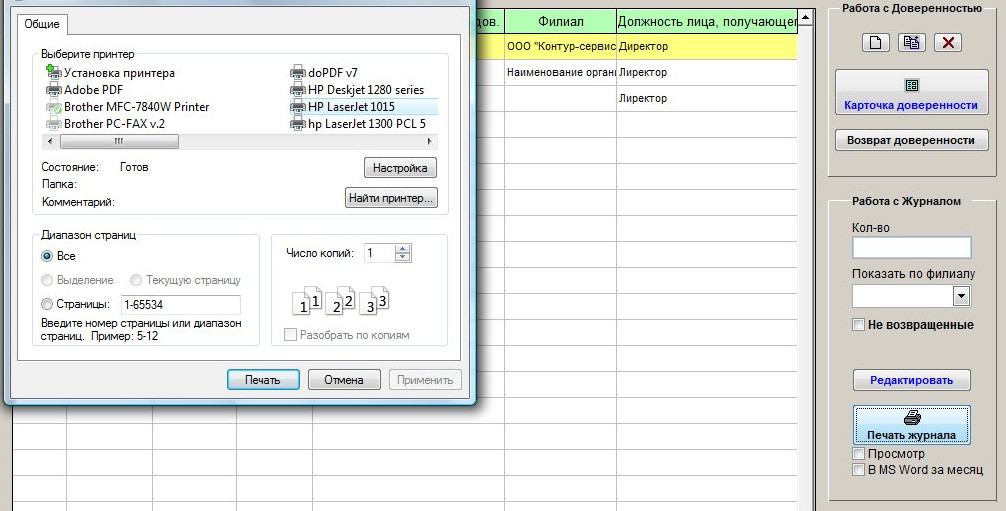This screenshot has height=511, width=1006.
Task: Click the ООО "Контур-сервис cell
Action: coord(560,46)
